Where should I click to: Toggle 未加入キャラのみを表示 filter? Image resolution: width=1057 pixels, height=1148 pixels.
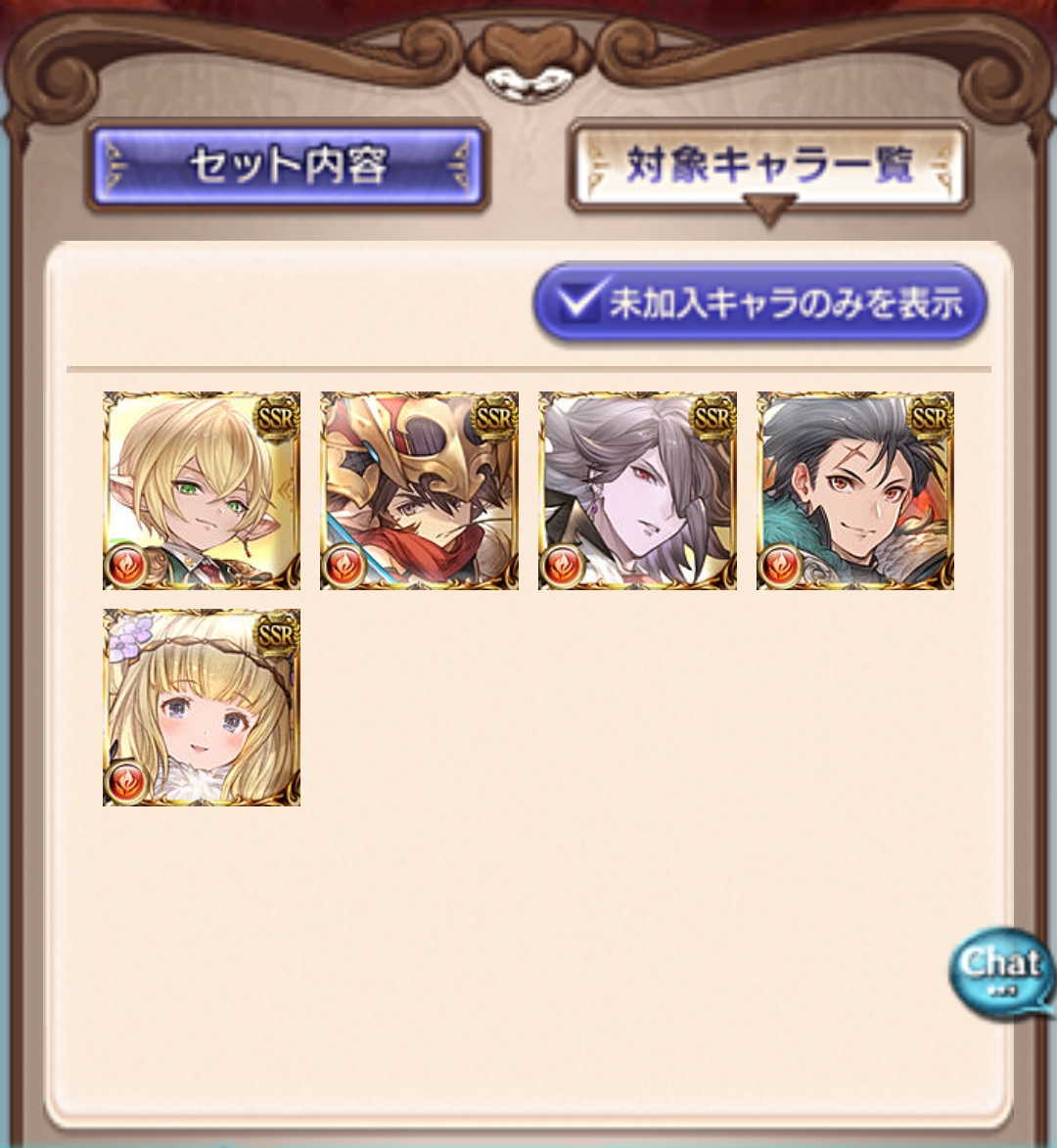coord(759,301)
